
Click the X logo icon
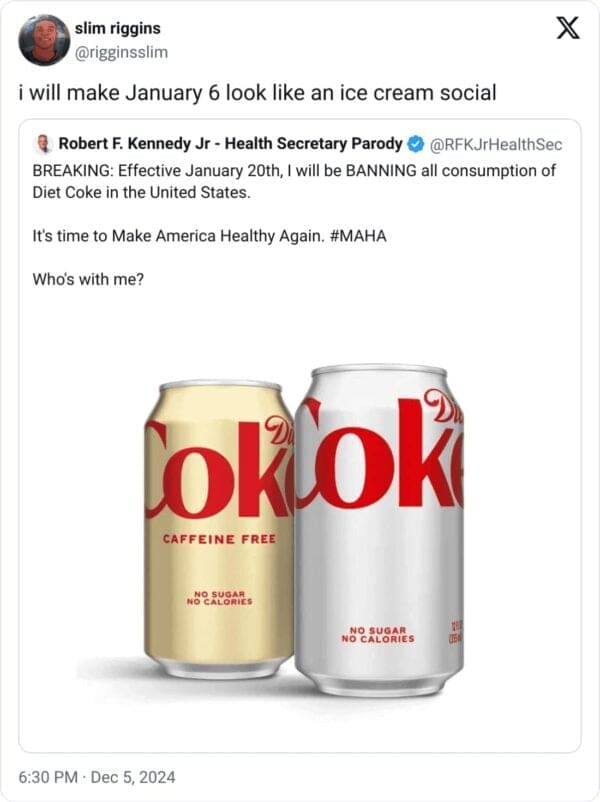click(x=567, y=30)
